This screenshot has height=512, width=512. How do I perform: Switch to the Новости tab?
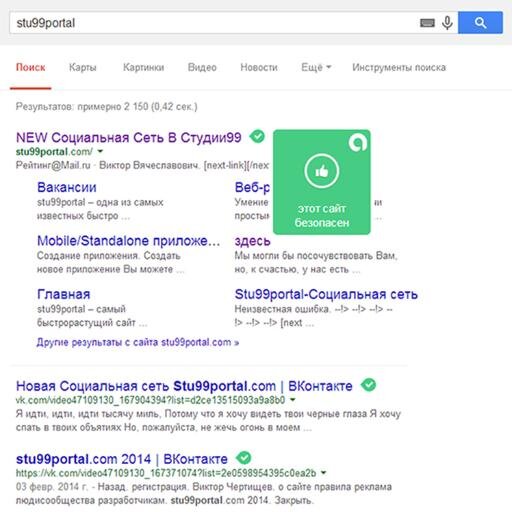click(259, 67)
